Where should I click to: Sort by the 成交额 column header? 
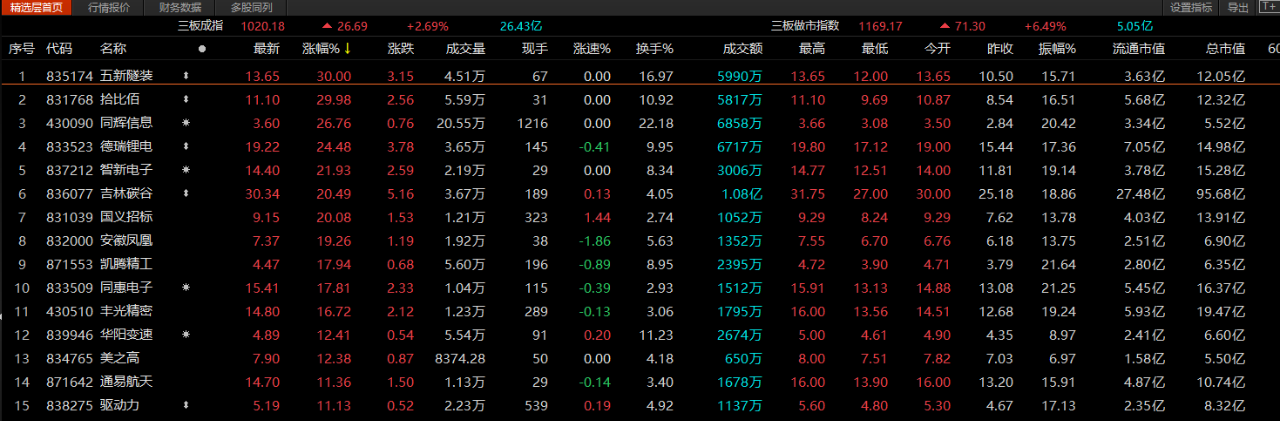coord(742,48)
